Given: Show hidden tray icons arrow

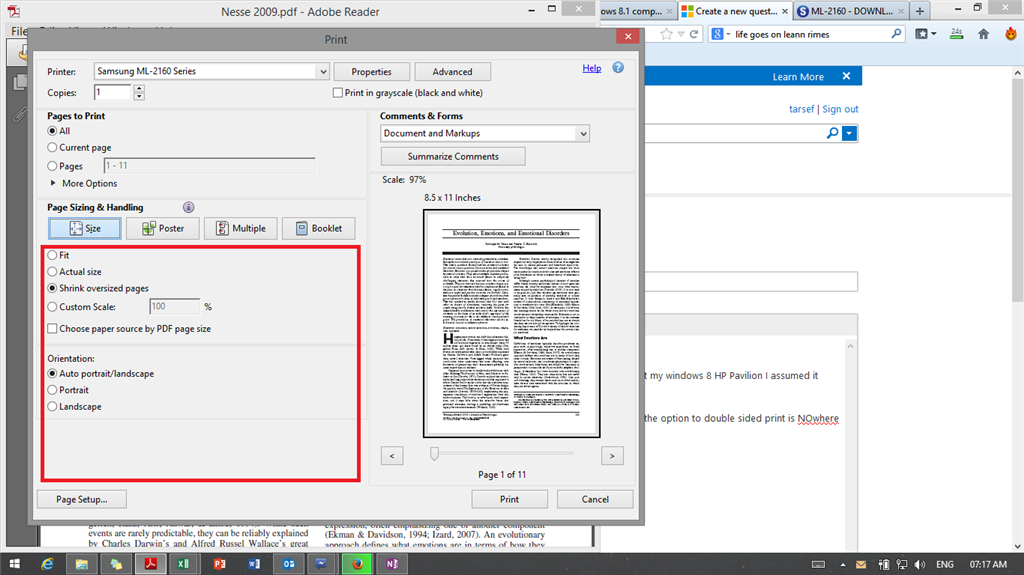Looking at the screenshot, I should (842, 565).
